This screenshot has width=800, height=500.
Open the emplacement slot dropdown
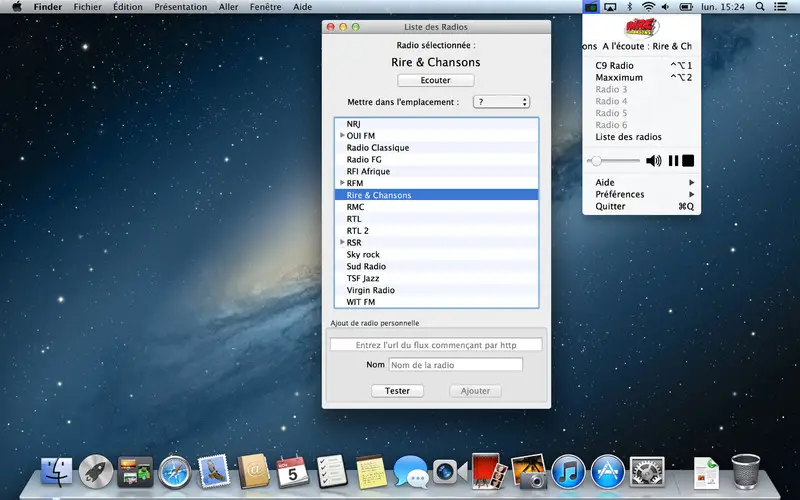click(x=501, y=102)
